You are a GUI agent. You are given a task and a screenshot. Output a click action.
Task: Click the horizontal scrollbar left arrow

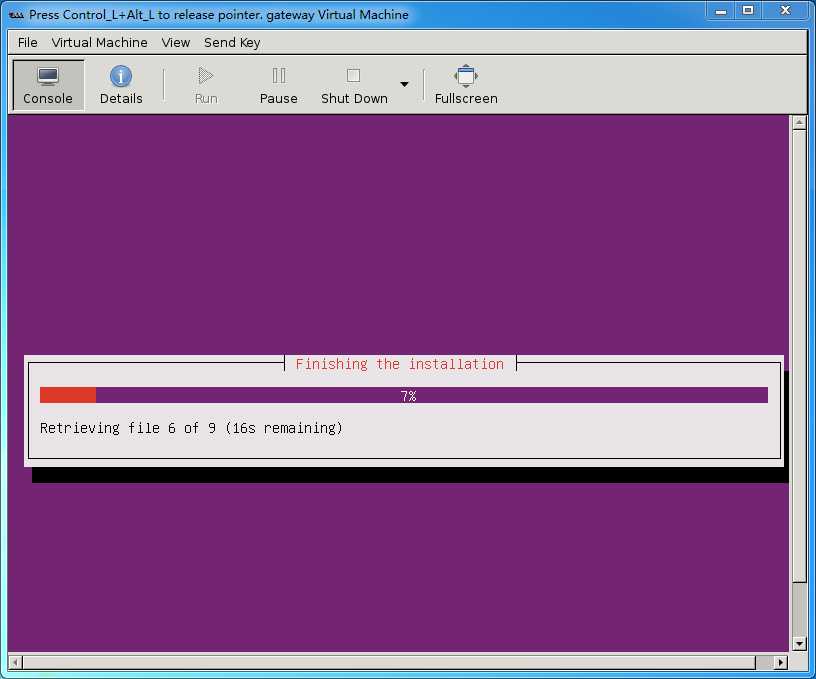tap(15, 662)
